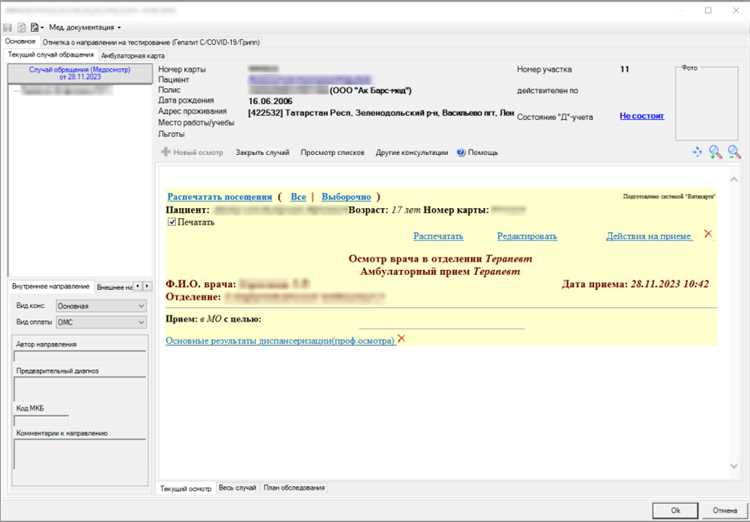Image resolution: width=750 pixels, height=522 pixels.
Task: Open the Вид конс. dropdown showing Основная
Action: 101,306
